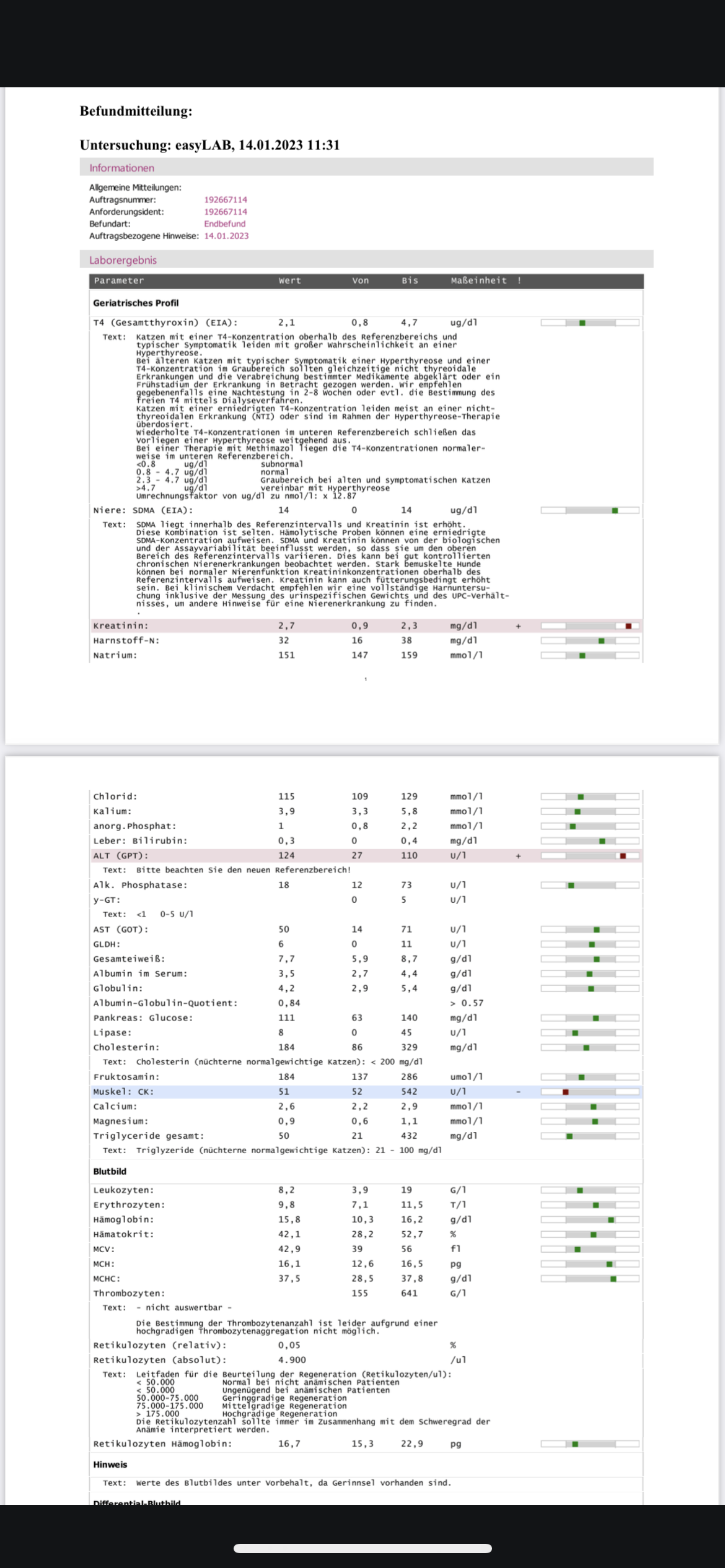Select the Auftragsnummer value 192667114

(x=226, y=200)
